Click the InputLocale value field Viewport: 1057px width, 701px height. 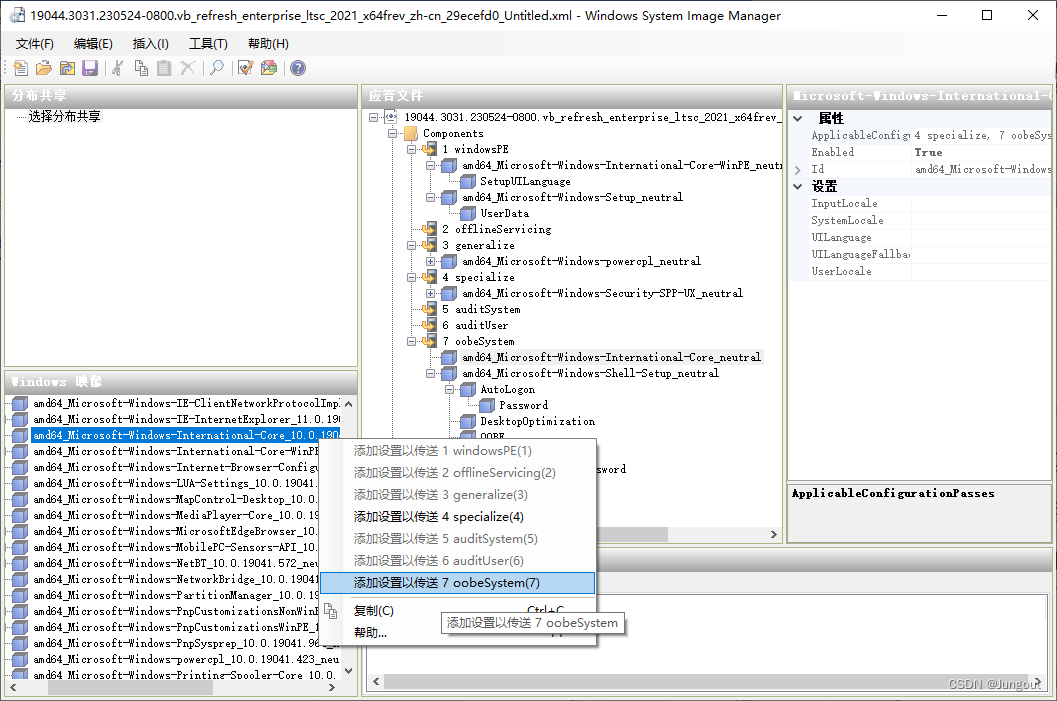click(981, 204)
